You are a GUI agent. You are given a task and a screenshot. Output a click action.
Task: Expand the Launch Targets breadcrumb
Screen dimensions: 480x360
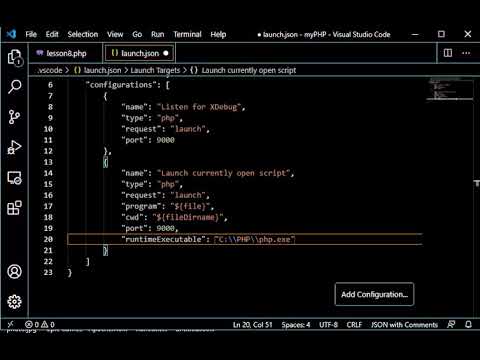155,70
